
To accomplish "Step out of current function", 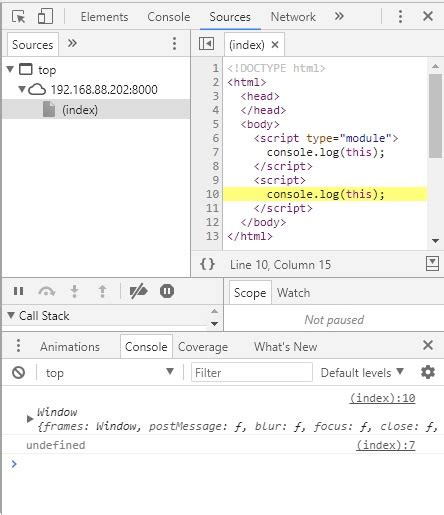I will [102, 291].
